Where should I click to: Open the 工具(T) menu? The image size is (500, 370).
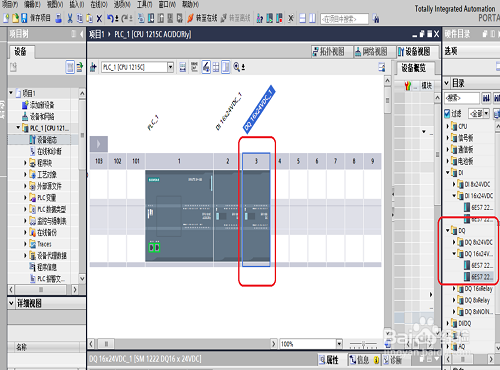[x=144, y=4]
